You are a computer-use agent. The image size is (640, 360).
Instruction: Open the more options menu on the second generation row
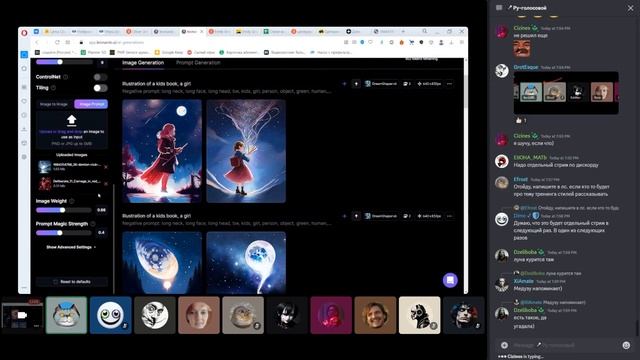(449, 216)
